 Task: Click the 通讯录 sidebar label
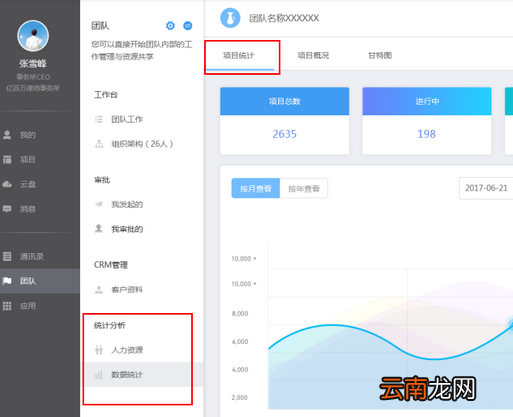click(32, 256)
